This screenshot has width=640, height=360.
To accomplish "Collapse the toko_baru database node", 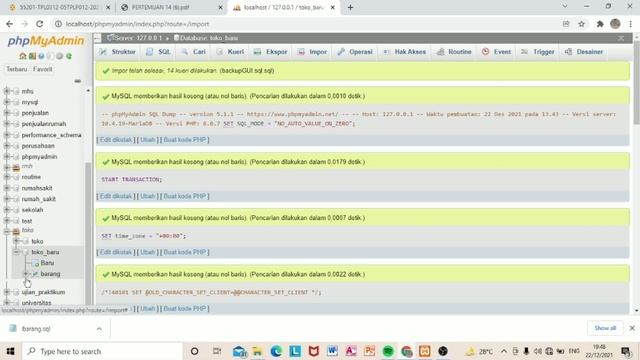I will (16, 252).
